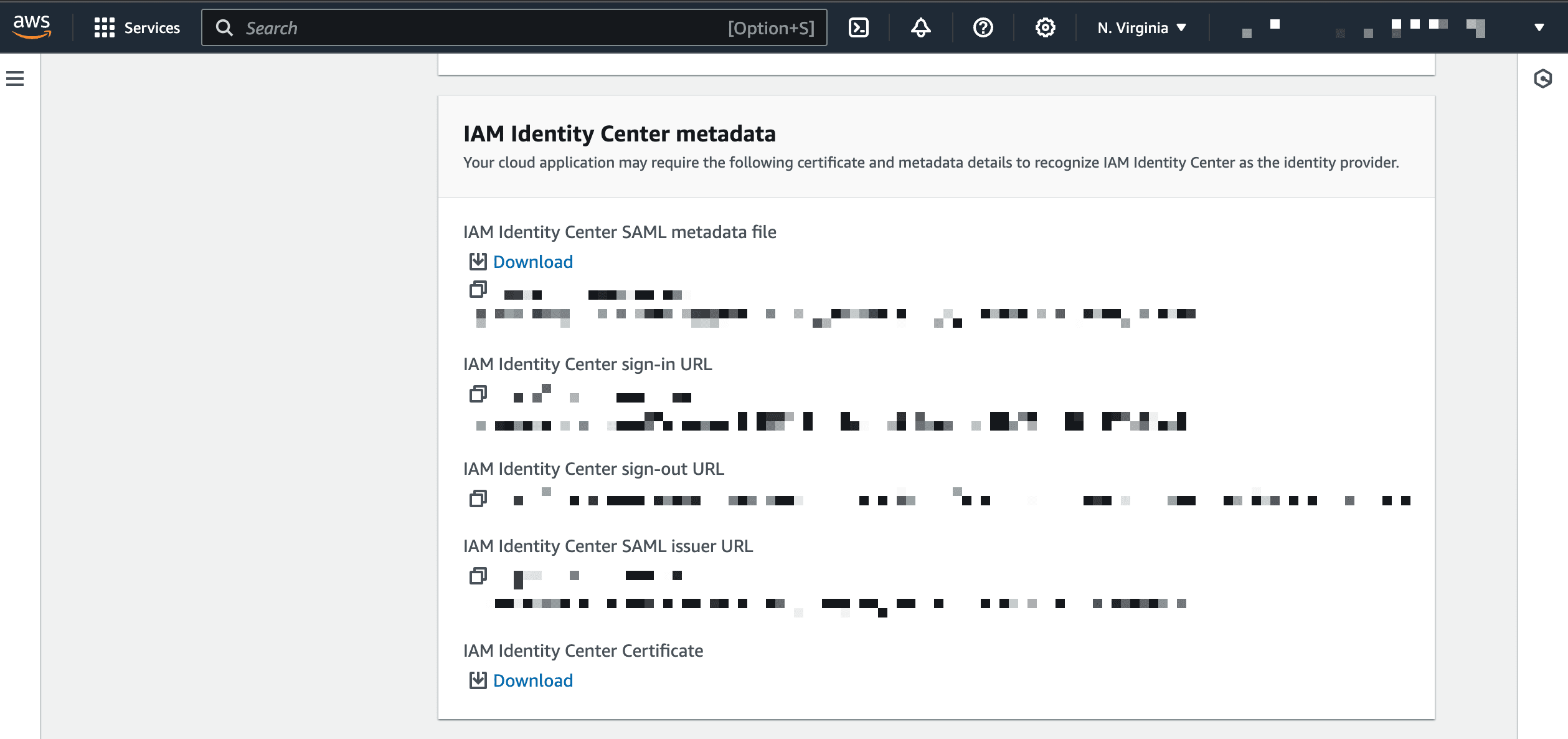The width and height of the screenshot is (1568, 739).
Task: Click the notifications bell icon
Action: (920, 27)
